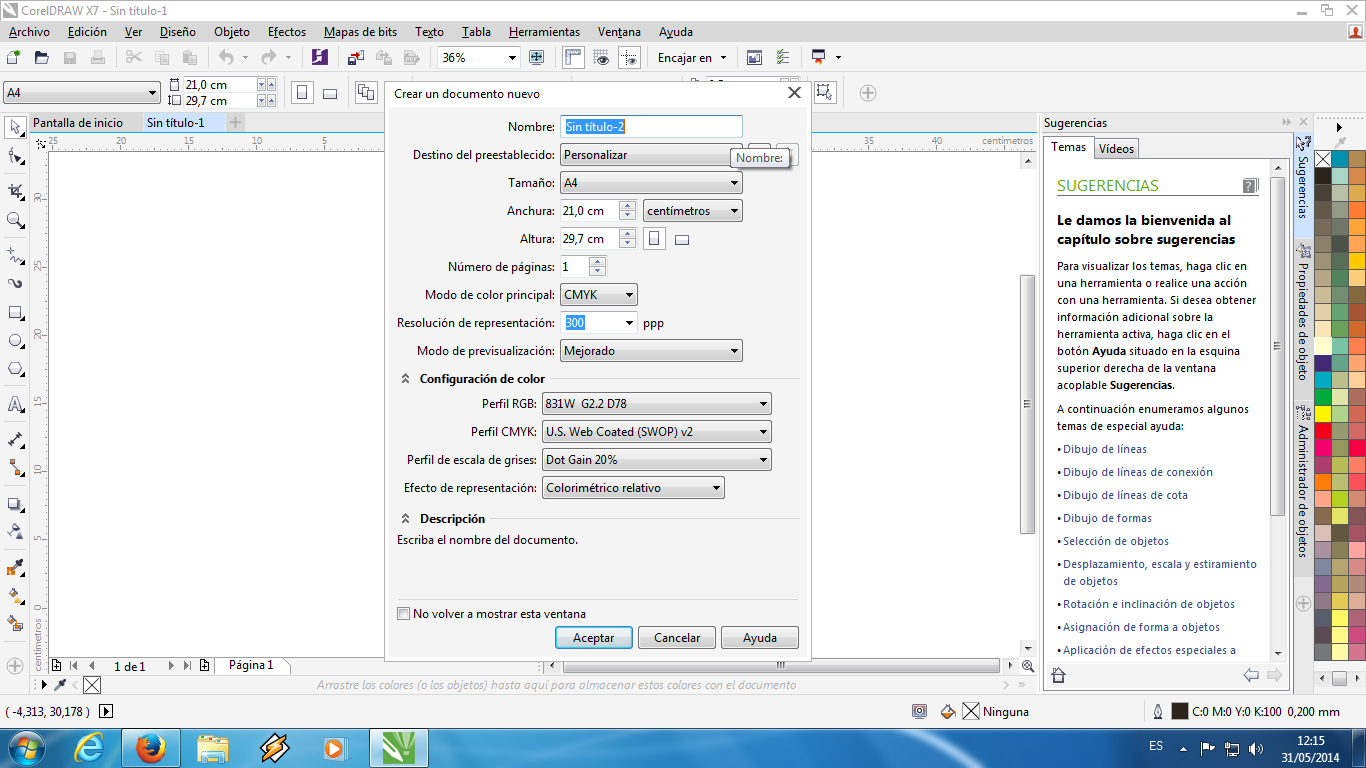Select the Polygon tool
Image resolution: width=1366 pixels, height=768 pixels.
click(15, 369)
